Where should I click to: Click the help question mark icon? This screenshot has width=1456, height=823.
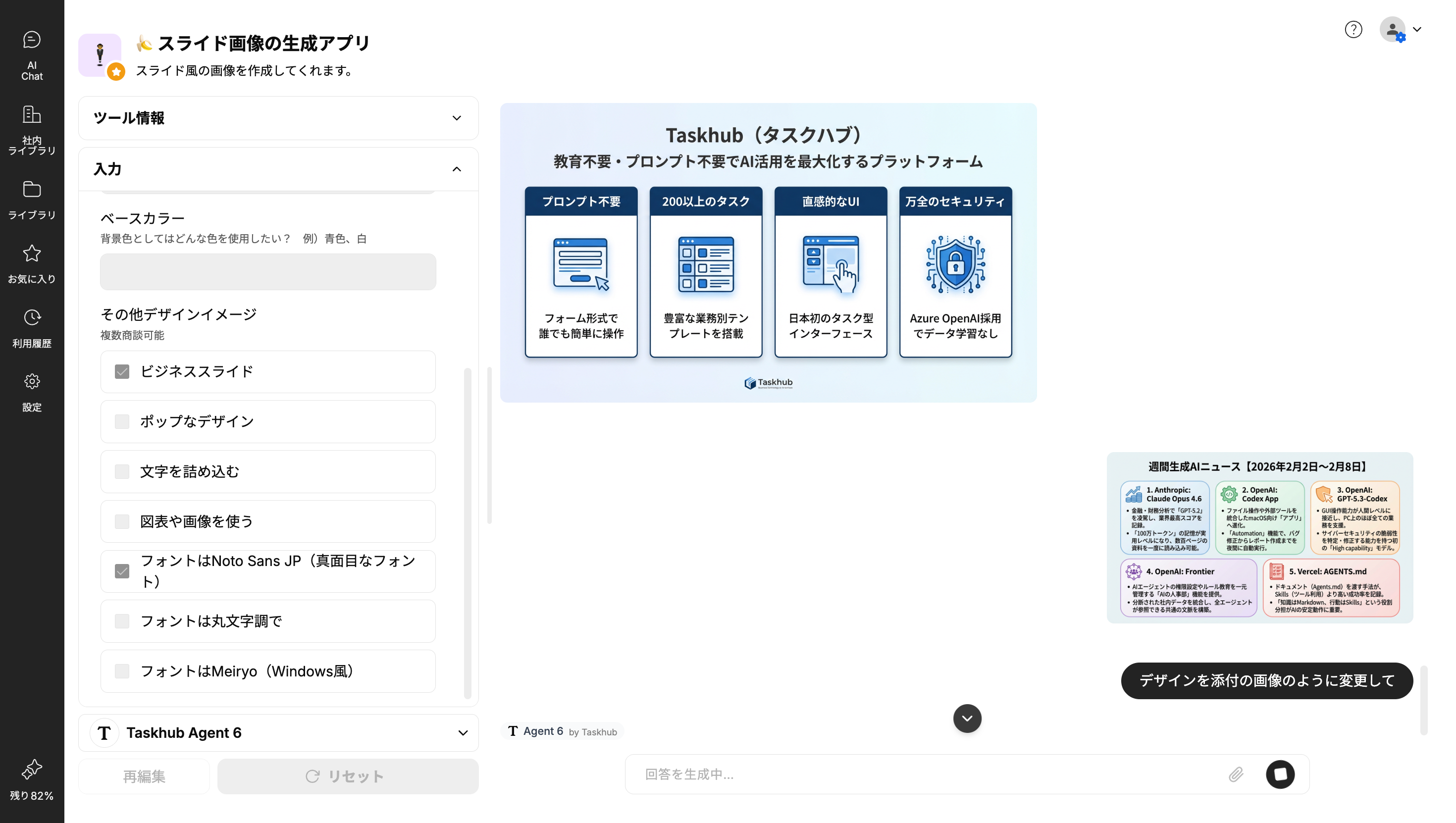[1353, 29]
